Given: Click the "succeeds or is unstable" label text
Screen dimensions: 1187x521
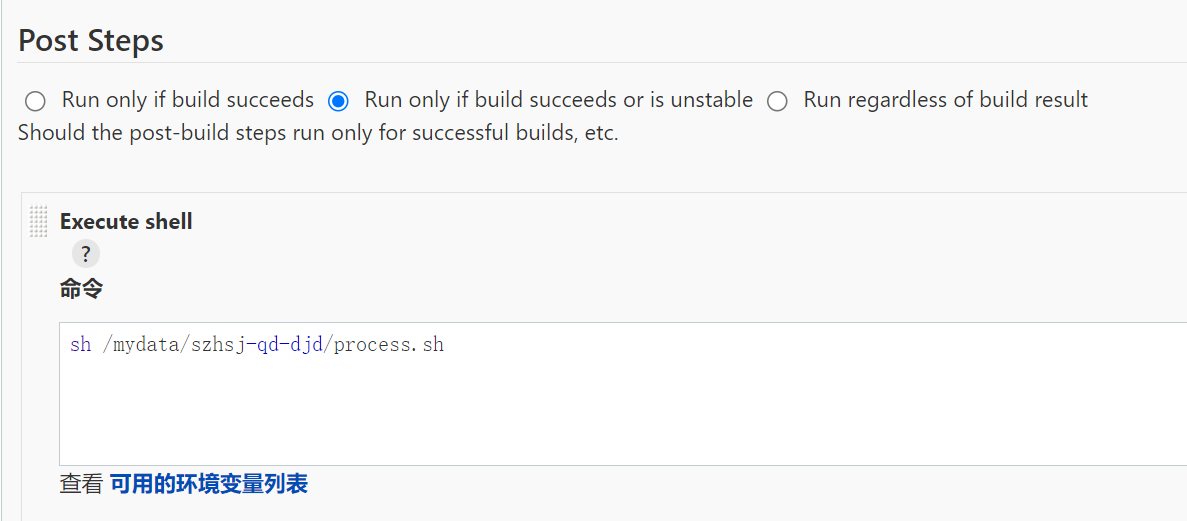Looking at the screenshot, I should click(558, 100).
